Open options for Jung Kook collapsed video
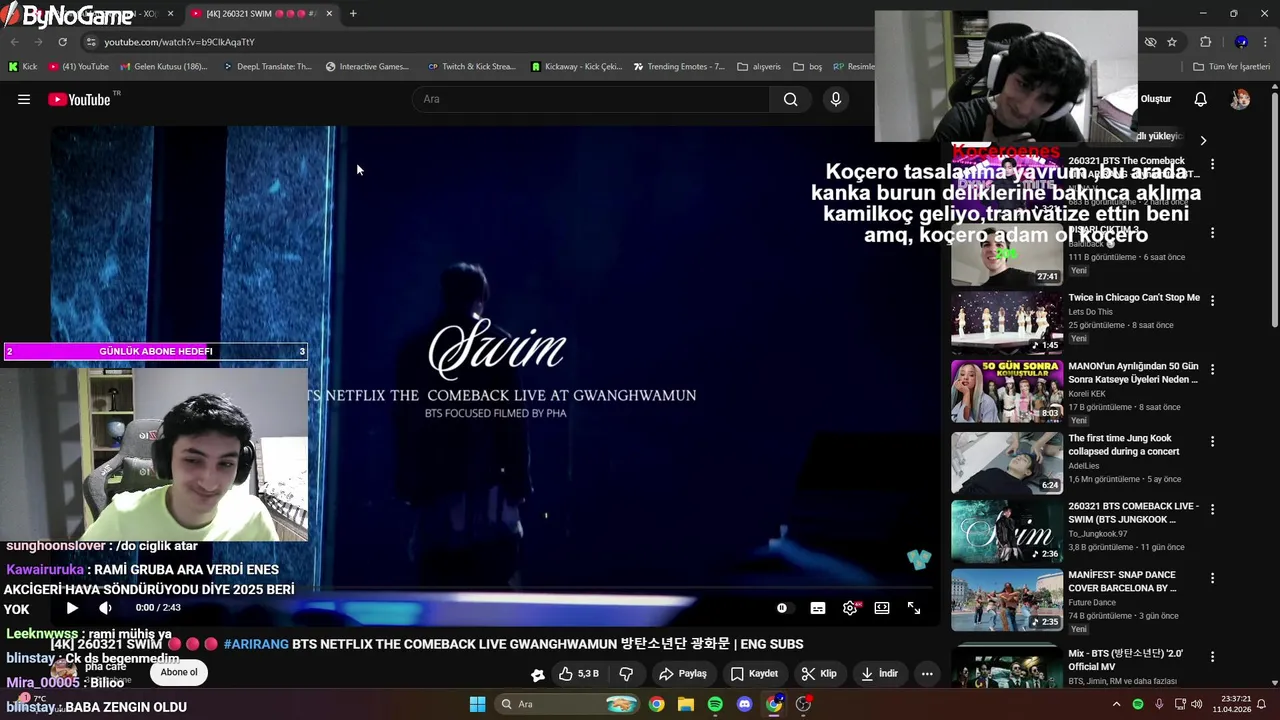The height and width of the screenshot is (720, 1280). 1212,441
